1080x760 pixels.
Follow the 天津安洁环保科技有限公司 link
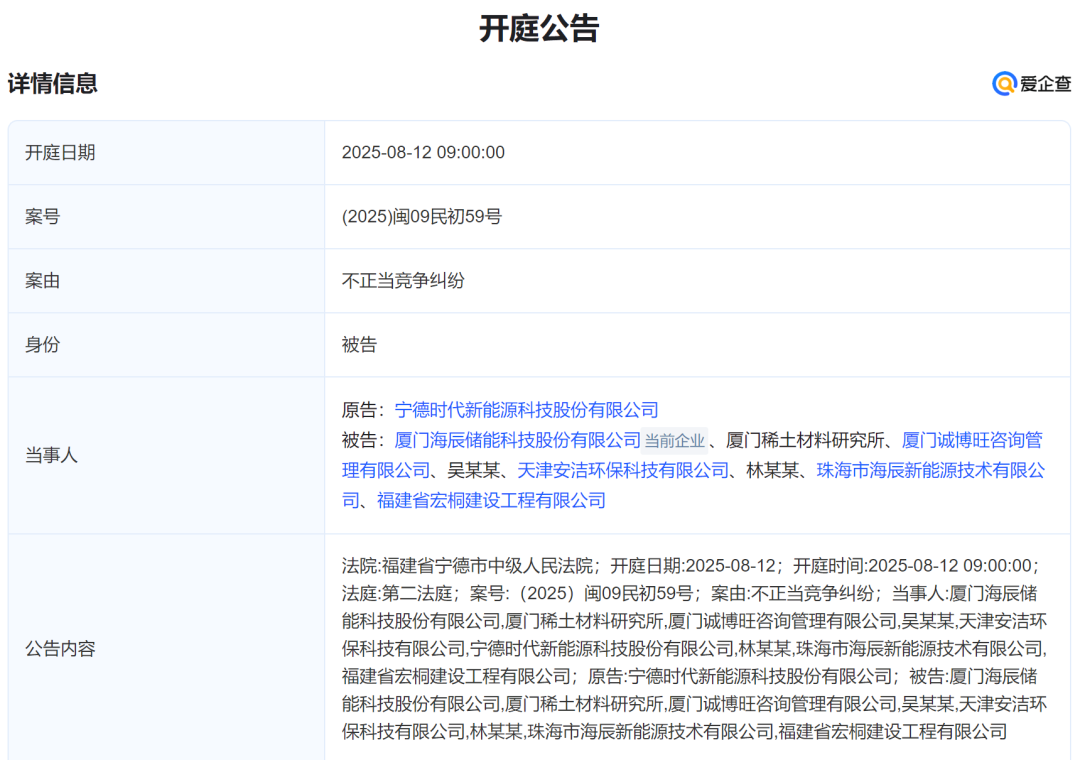pyautogui.click(x=622, y=470)
